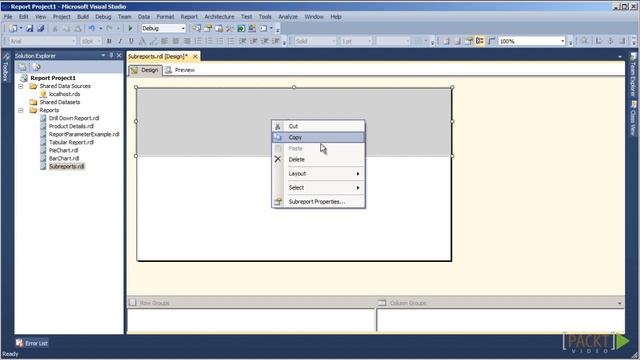Open the Report menu in menu bar
This screenshot has height=360, width=640.
(x=189, y=17)
